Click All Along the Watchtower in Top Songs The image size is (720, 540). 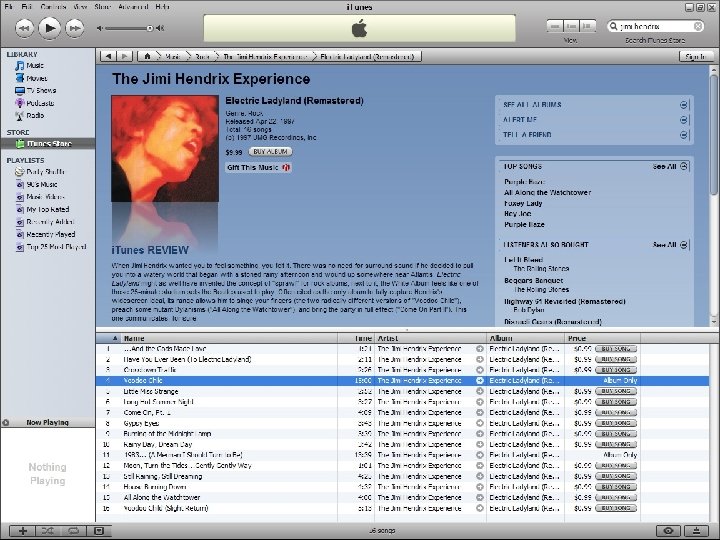547,192
